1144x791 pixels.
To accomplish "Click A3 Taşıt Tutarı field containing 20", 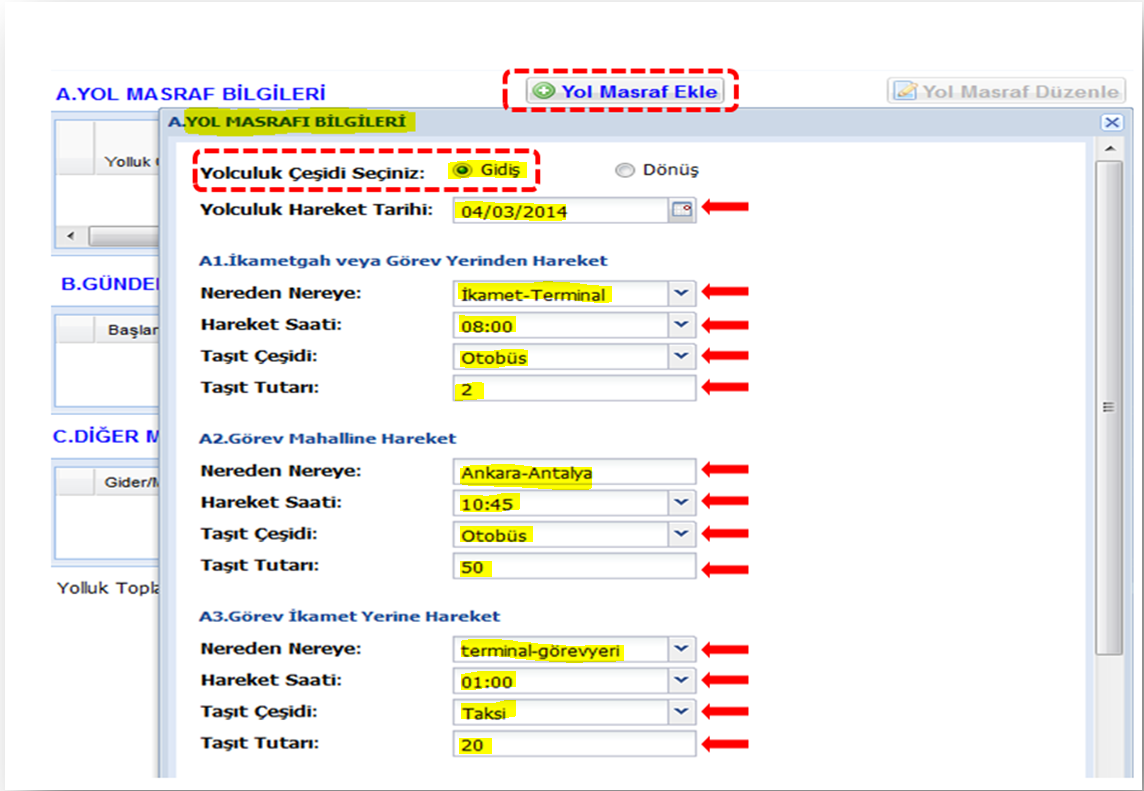I will 574,744.
